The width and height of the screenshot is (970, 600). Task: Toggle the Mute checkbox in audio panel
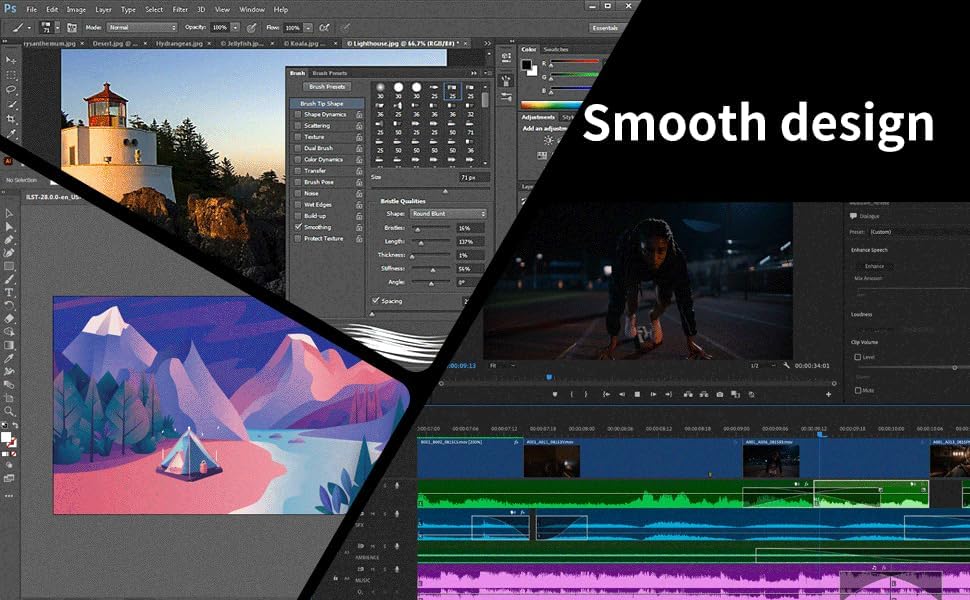(x=857, y=390)
